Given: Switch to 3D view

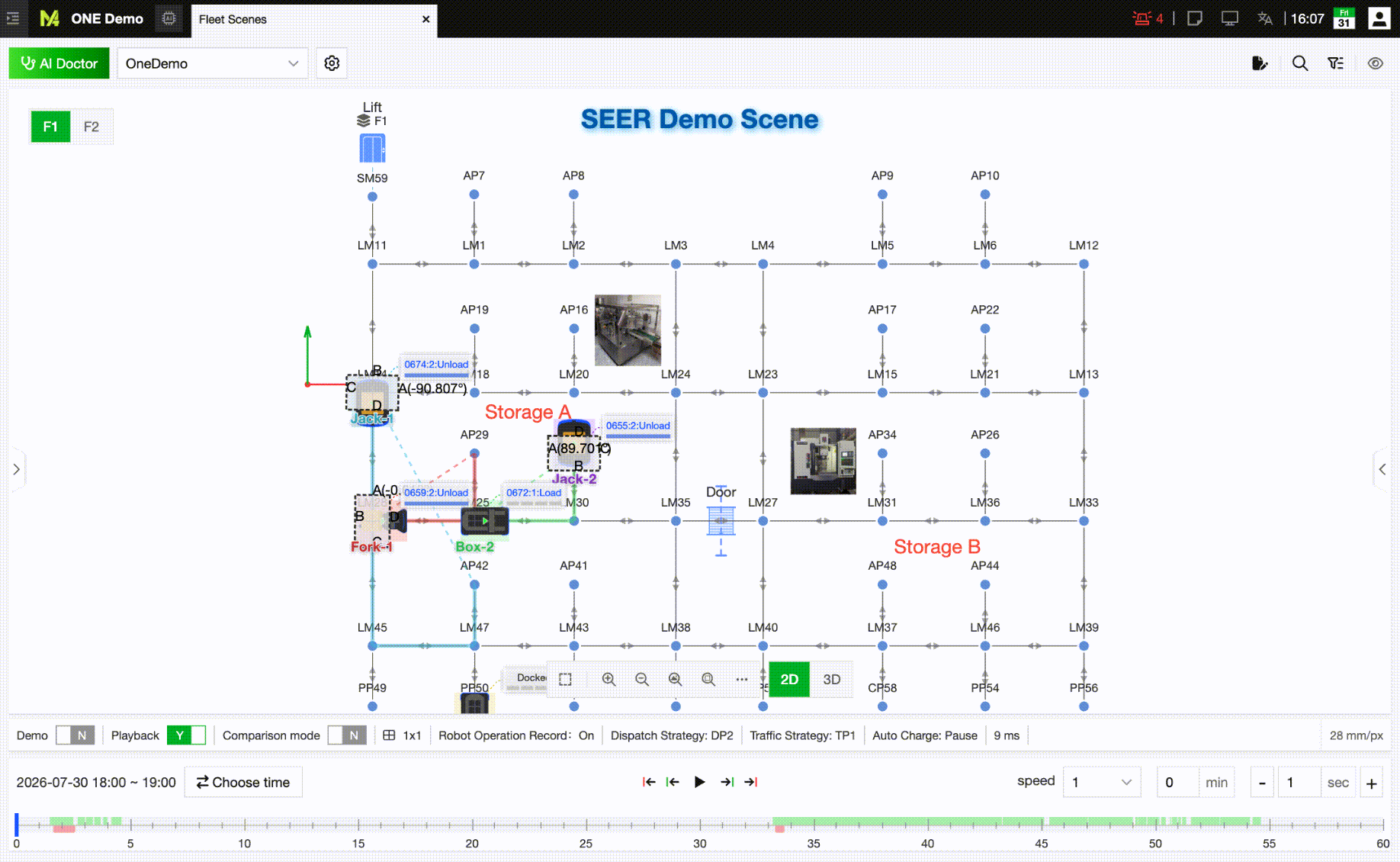Looking at the screenshot, I should (x=832, y=679).
